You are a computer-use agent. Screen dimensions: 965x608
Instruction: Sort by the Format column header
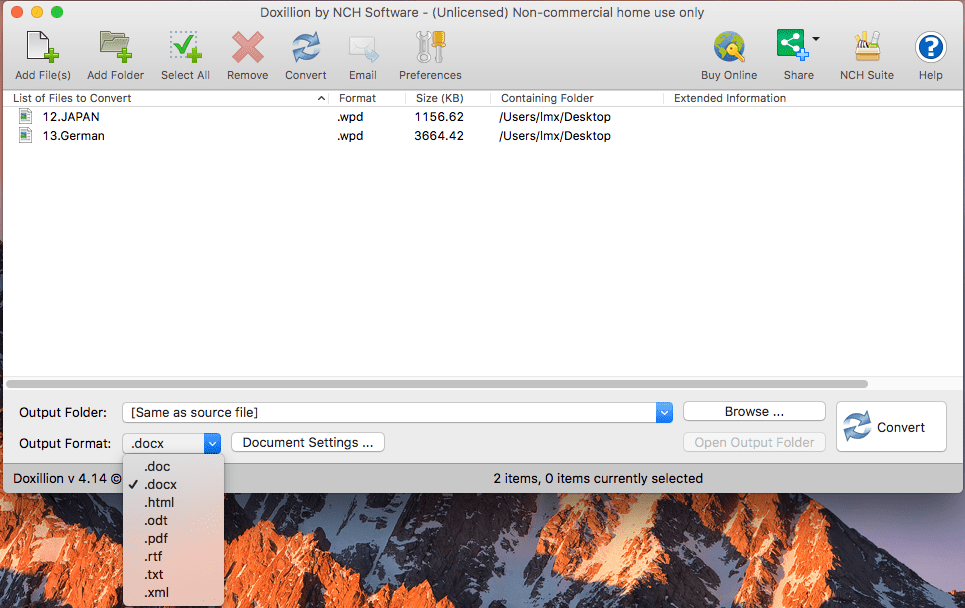(x=367, y=98)
